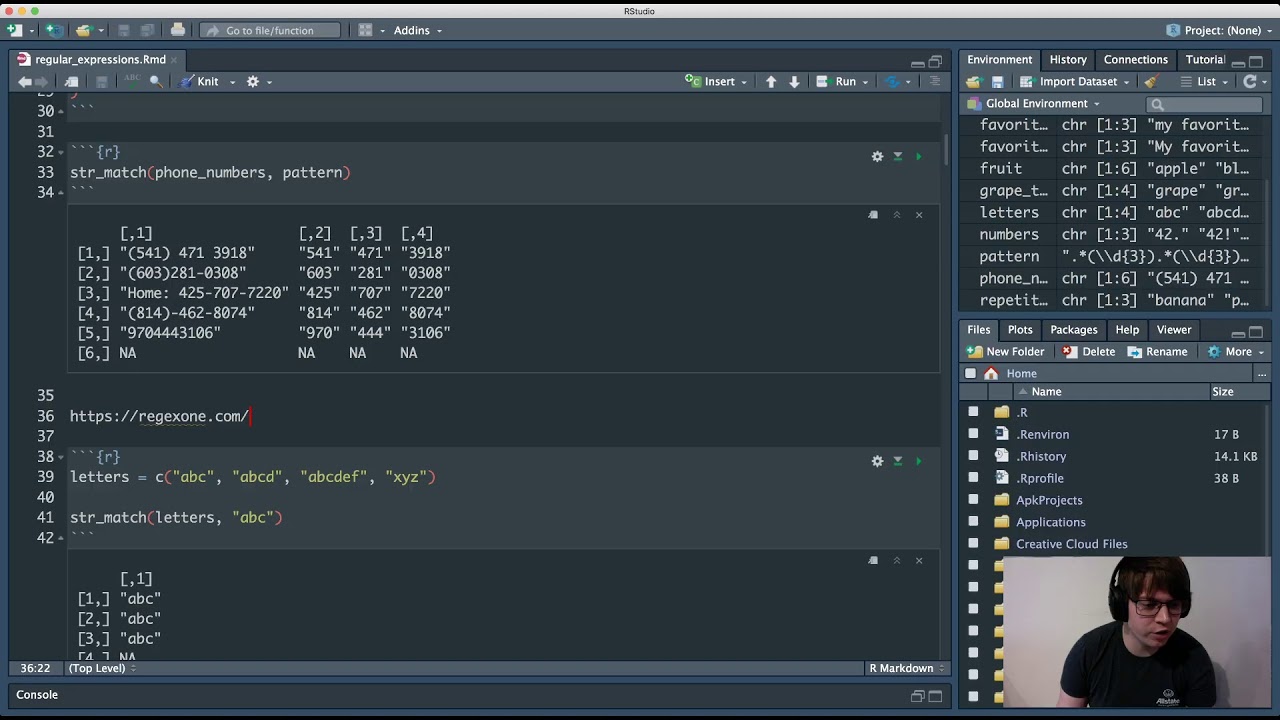Screen dimensions: 1280x720
Task: Open the Insert chunk dropdown
Action: pyautogui.click(x=716, y=81)
